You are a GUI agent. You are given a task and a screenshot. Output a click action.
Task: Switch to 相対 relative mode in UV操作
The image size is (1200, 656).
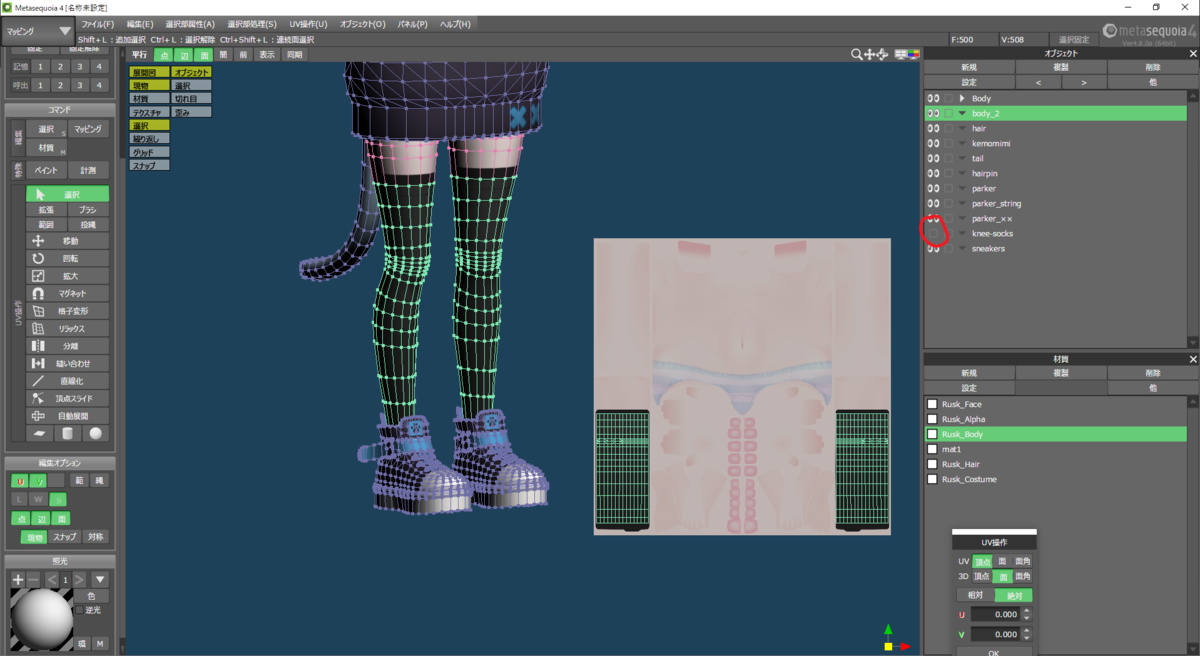point(975,595)
